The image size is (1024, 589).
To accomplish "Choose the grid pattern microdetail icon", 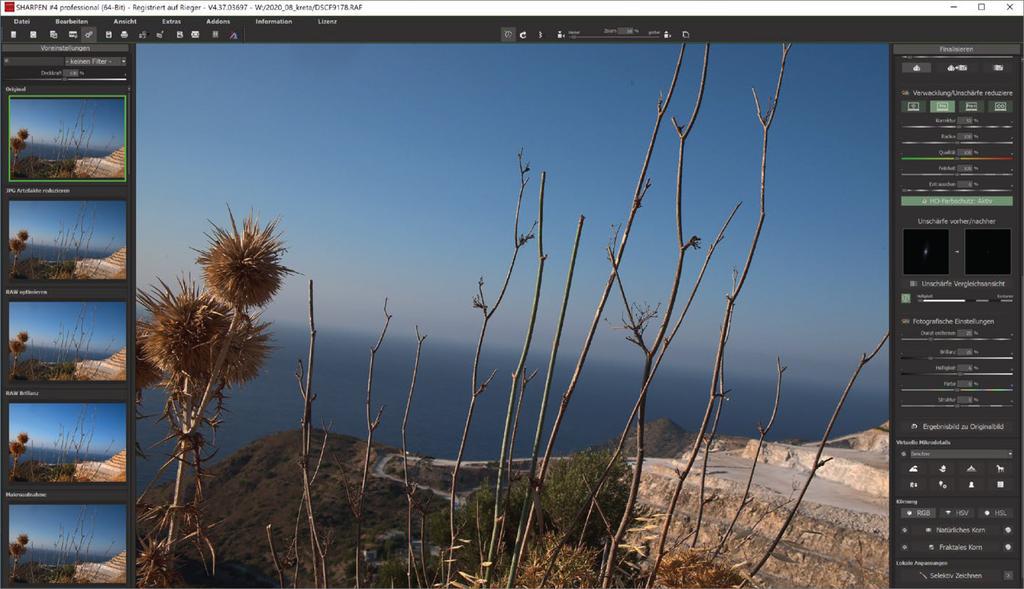I will click(x=1000, y=485).
